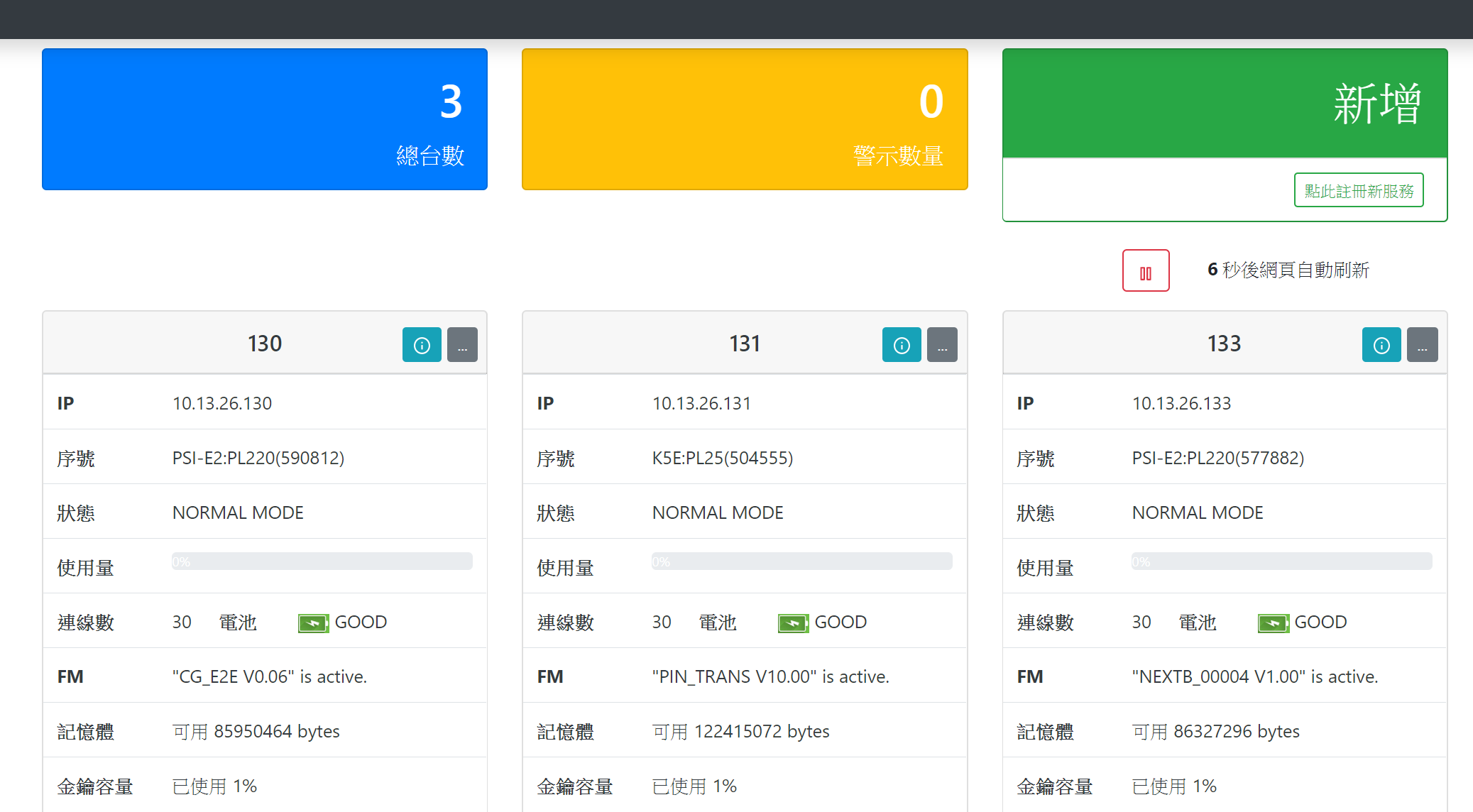Open more options menu for device 133
This screenshot has height=812, width=1473.
pos(1422,345)
